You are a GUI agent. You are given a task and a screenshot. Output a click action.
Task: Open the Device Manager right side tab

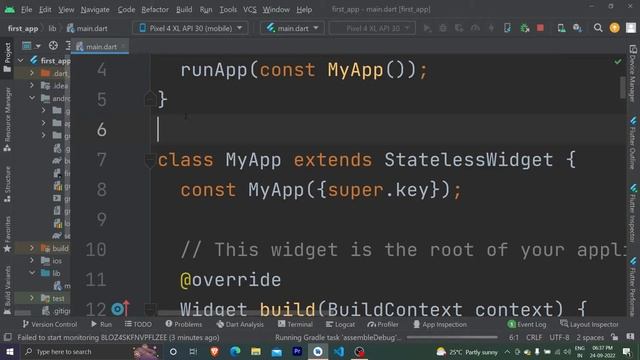click(x=633, y=73)
